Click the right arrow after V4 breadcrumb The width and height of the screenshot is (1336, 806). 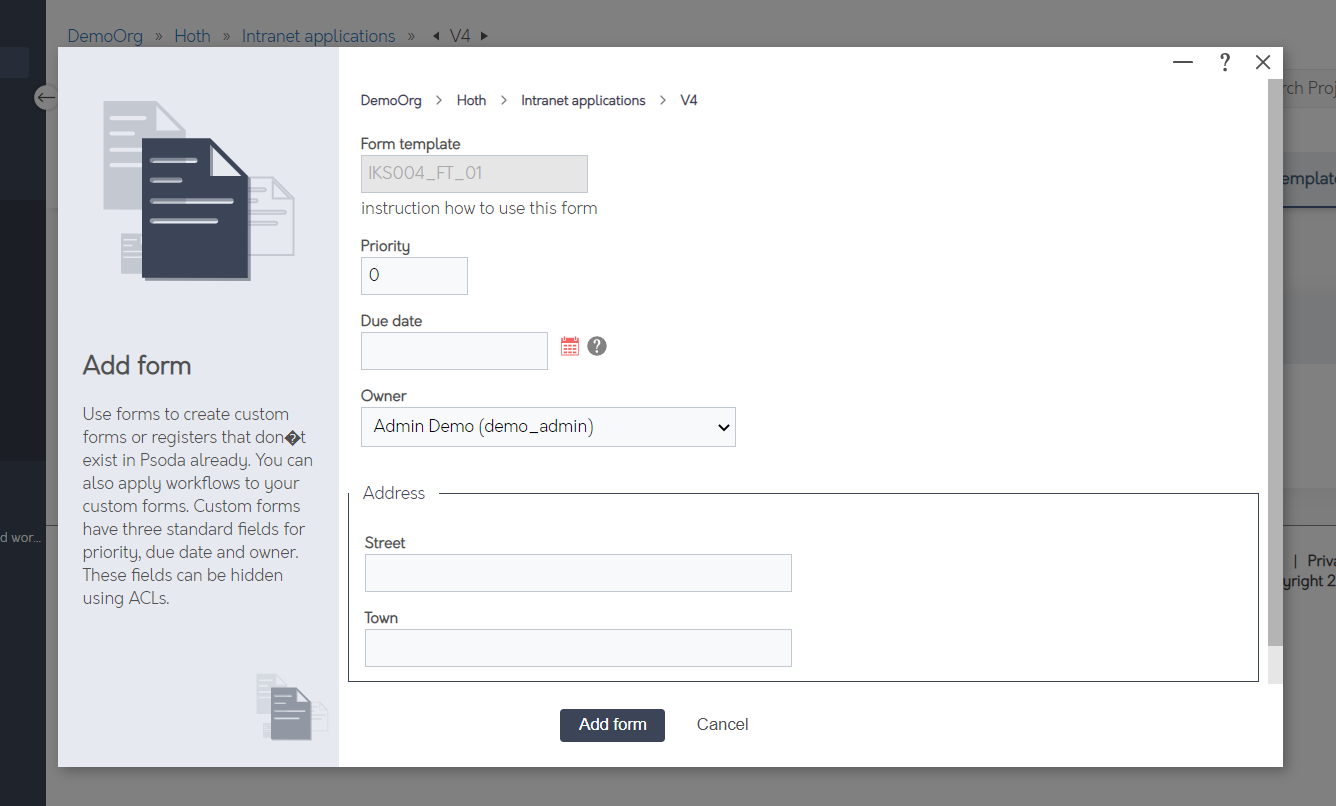pos(484,35)
